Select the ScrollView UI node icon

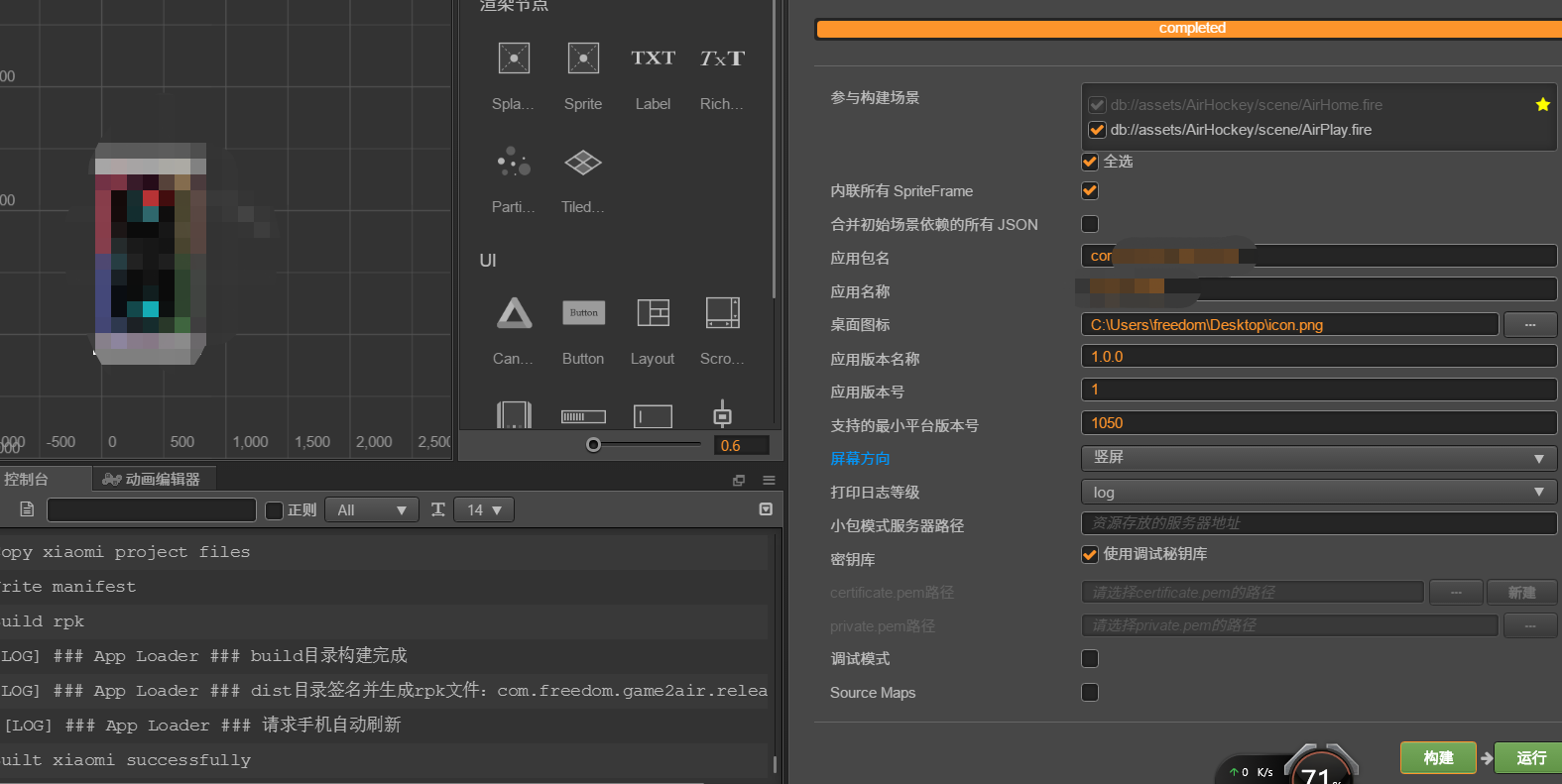pyautogui.click(x=722, y=313)
